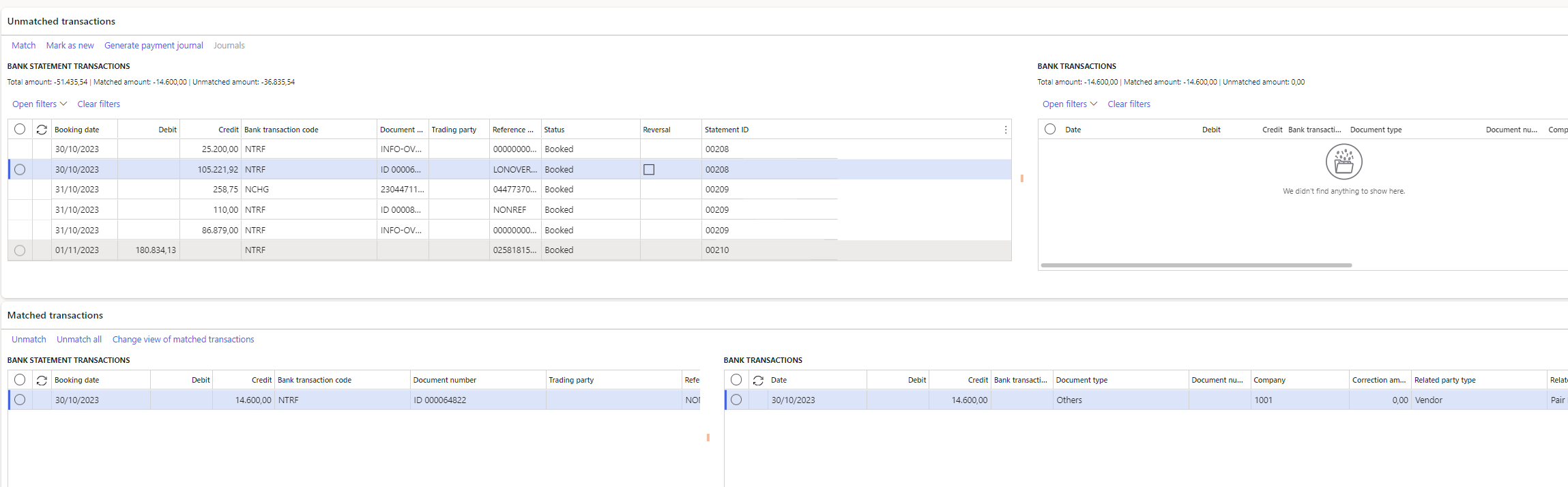
Task: Clear filters for bank transactions
Action: 1129,104
